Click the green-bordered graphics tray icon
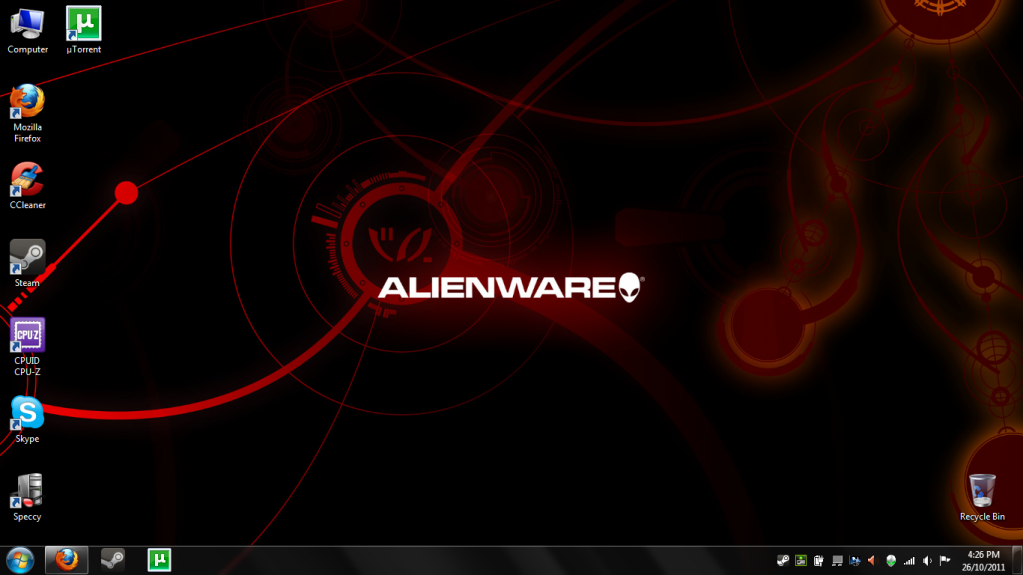1023x575 pixels. pos(801,561)
